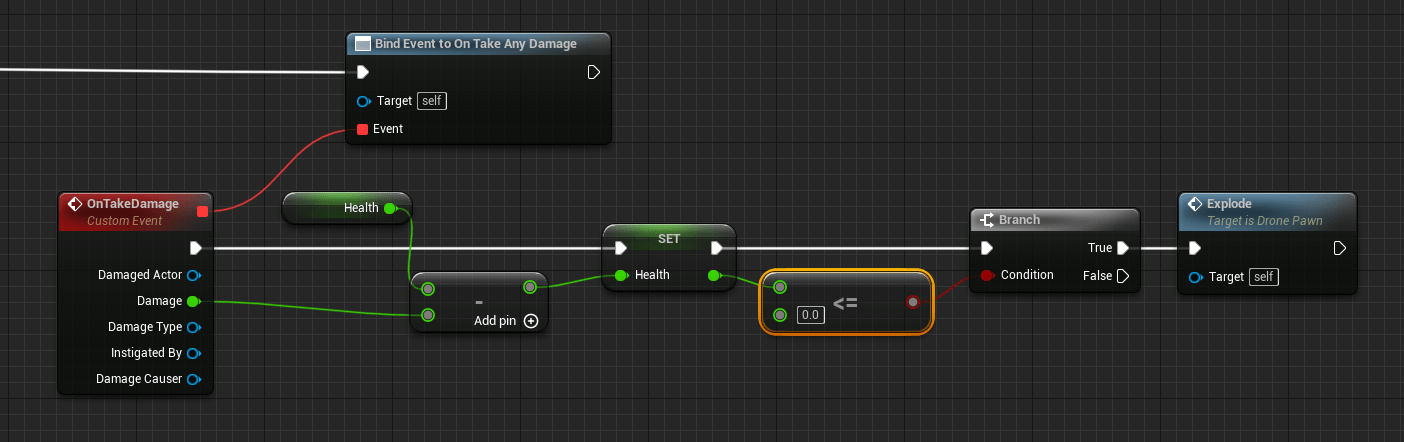Click the OnTakeDamage execution output pin
The width and height of the screenshot is (1404, 442).
pyautogui.click(x=196, y=248)
